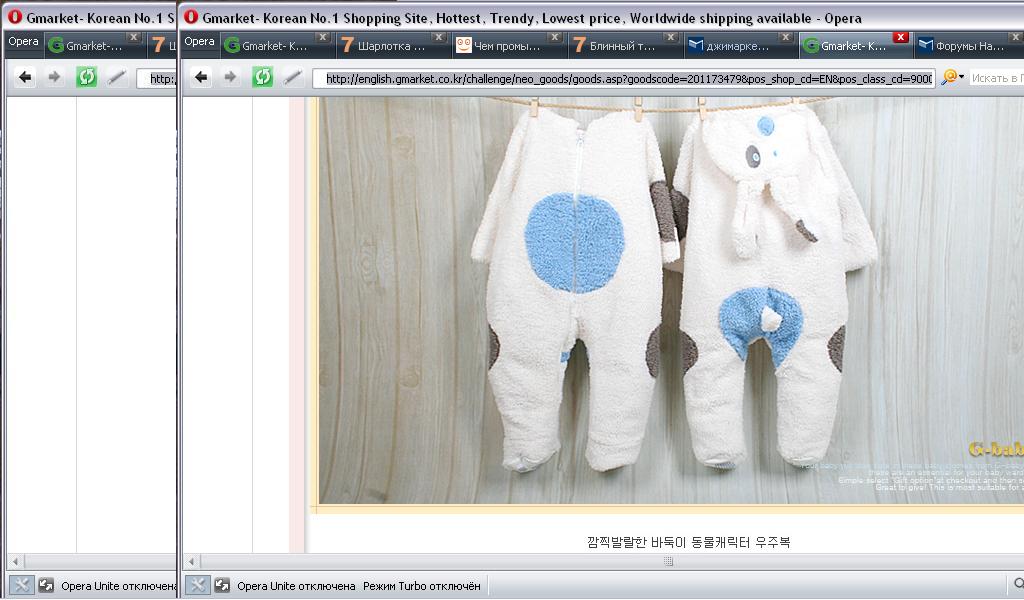
Task: Open the Opera menu in the front window
Action: pos(199,42)
